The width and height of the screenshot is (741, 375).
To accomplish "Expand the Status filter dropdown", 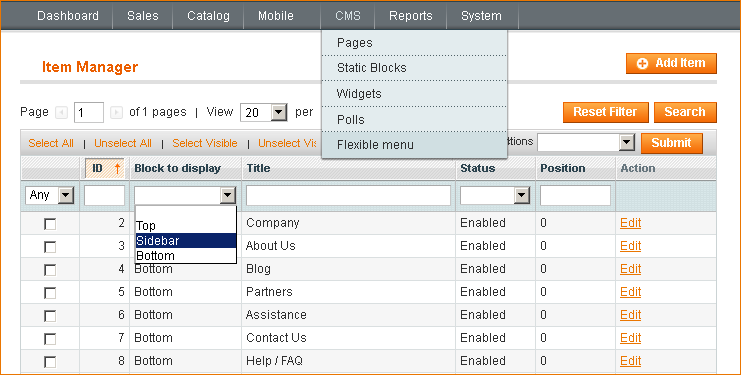I will [495, 195].
